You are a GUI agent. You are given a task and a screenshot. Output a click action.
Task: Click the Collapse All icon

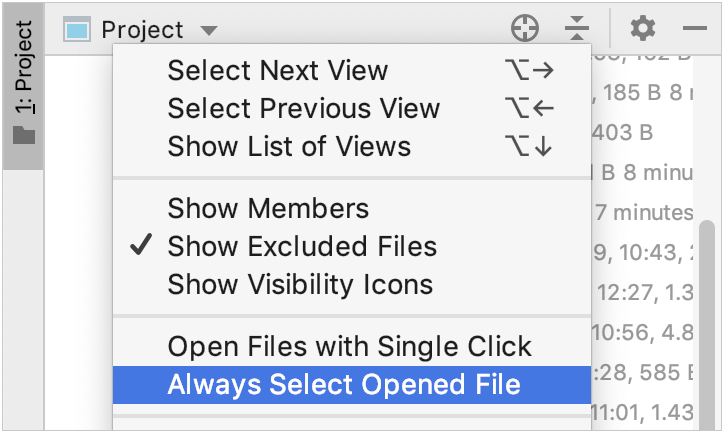click(x=577, y=28)
